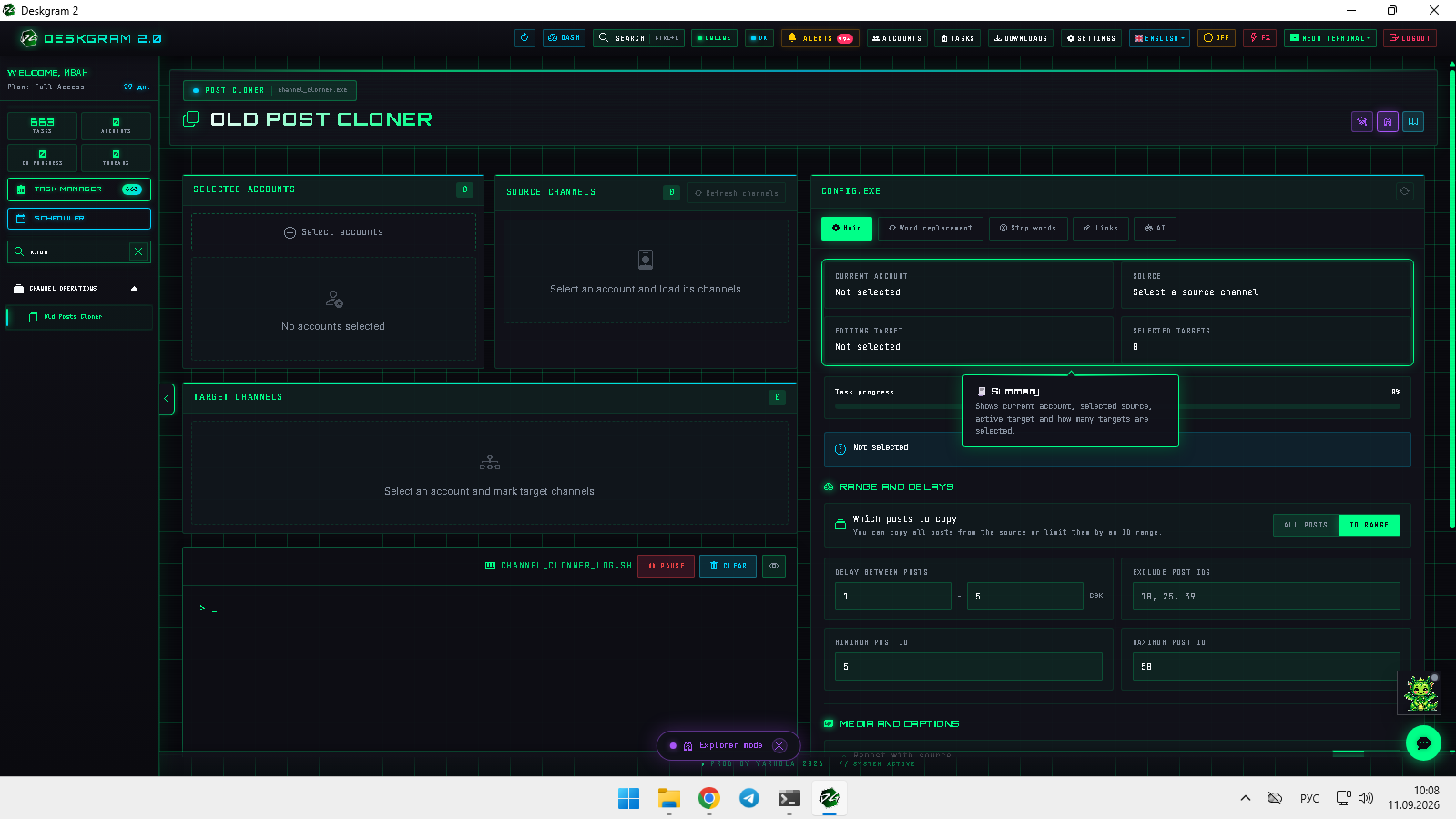This screenshot has width=1456, height=819.
Task: Click the Exclude Post IDs field
Action: pos(1267,597)
